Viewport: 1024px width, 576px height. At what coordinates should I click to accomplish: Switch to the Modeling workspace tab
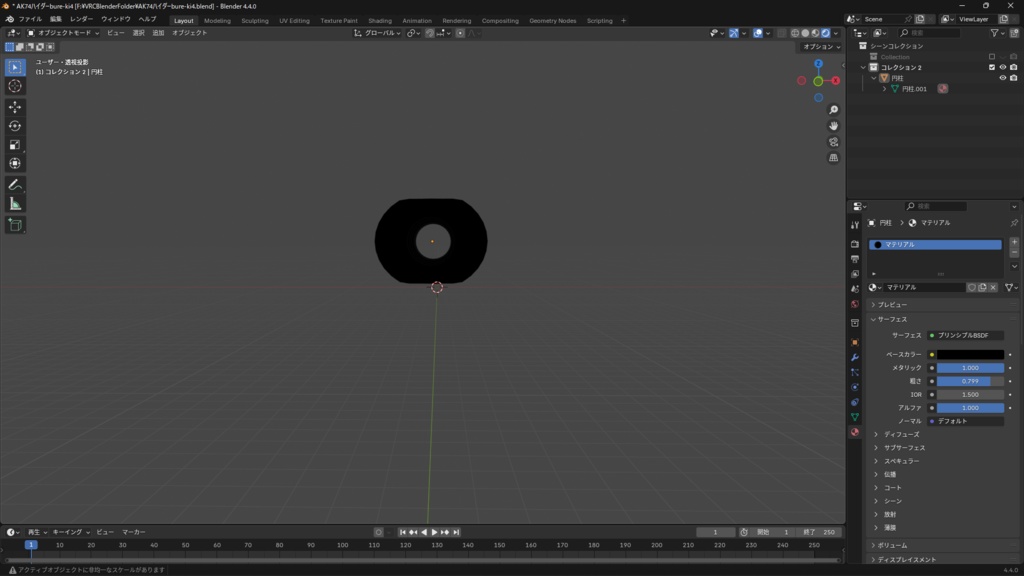[217, 21]
